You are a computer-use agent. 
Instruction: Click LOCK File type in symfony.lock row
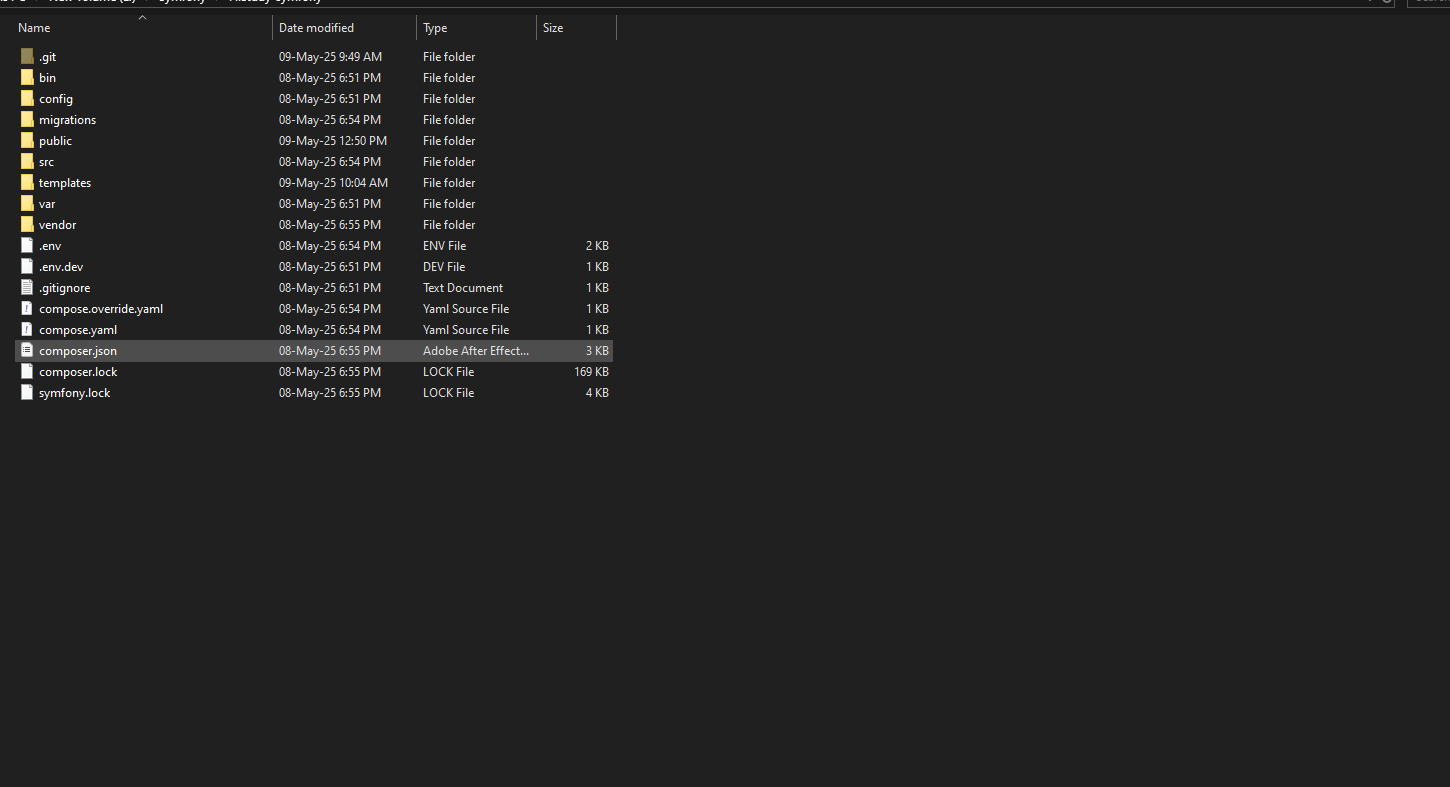point(448,393)
